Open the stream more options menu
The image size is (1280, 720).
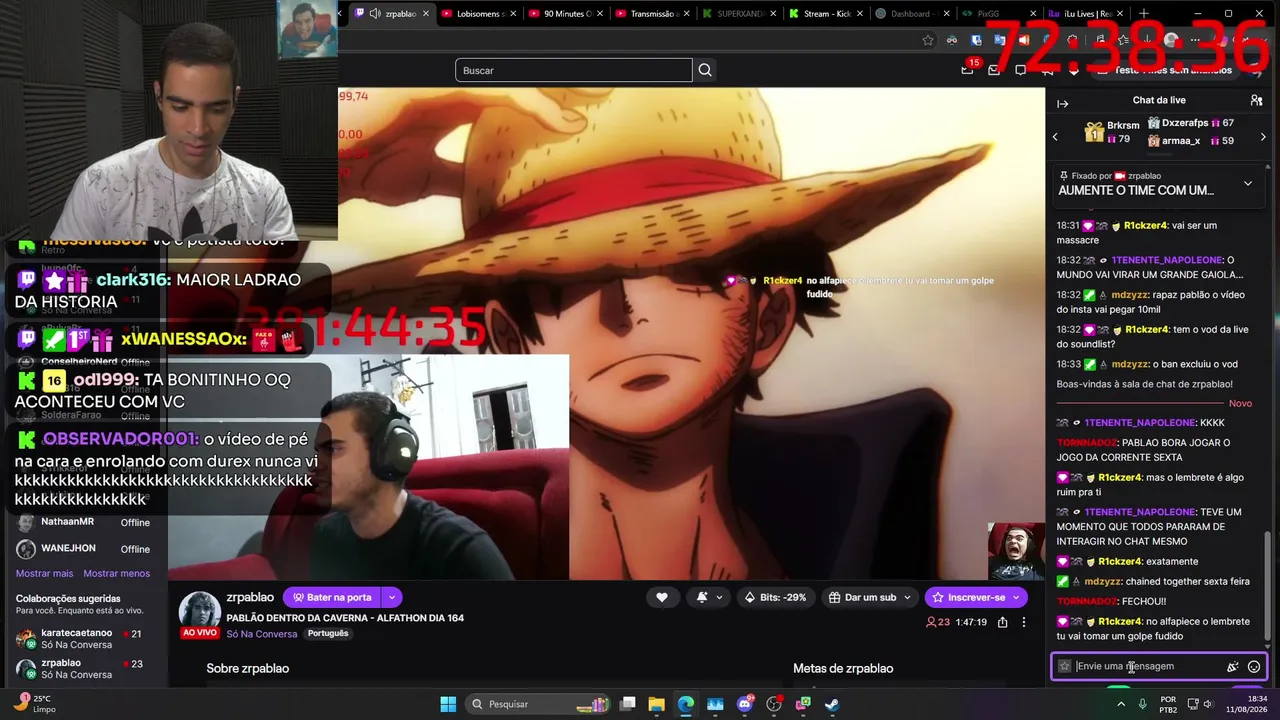point(1023,622)
